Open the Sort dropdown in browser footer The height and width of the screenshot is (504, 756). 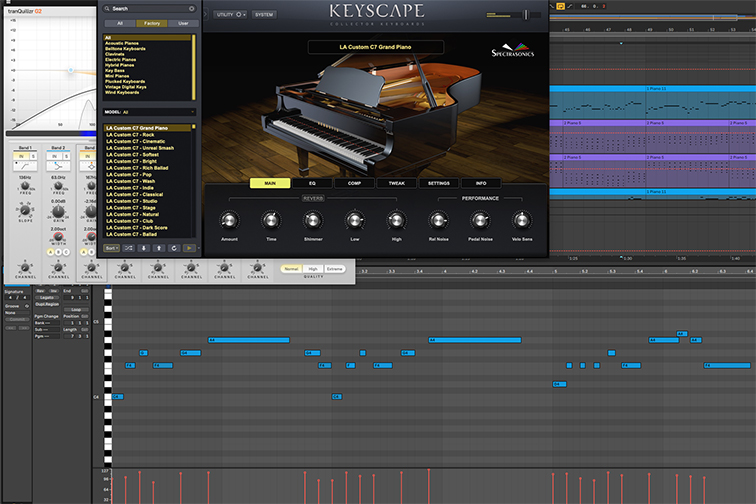point(111,248)
